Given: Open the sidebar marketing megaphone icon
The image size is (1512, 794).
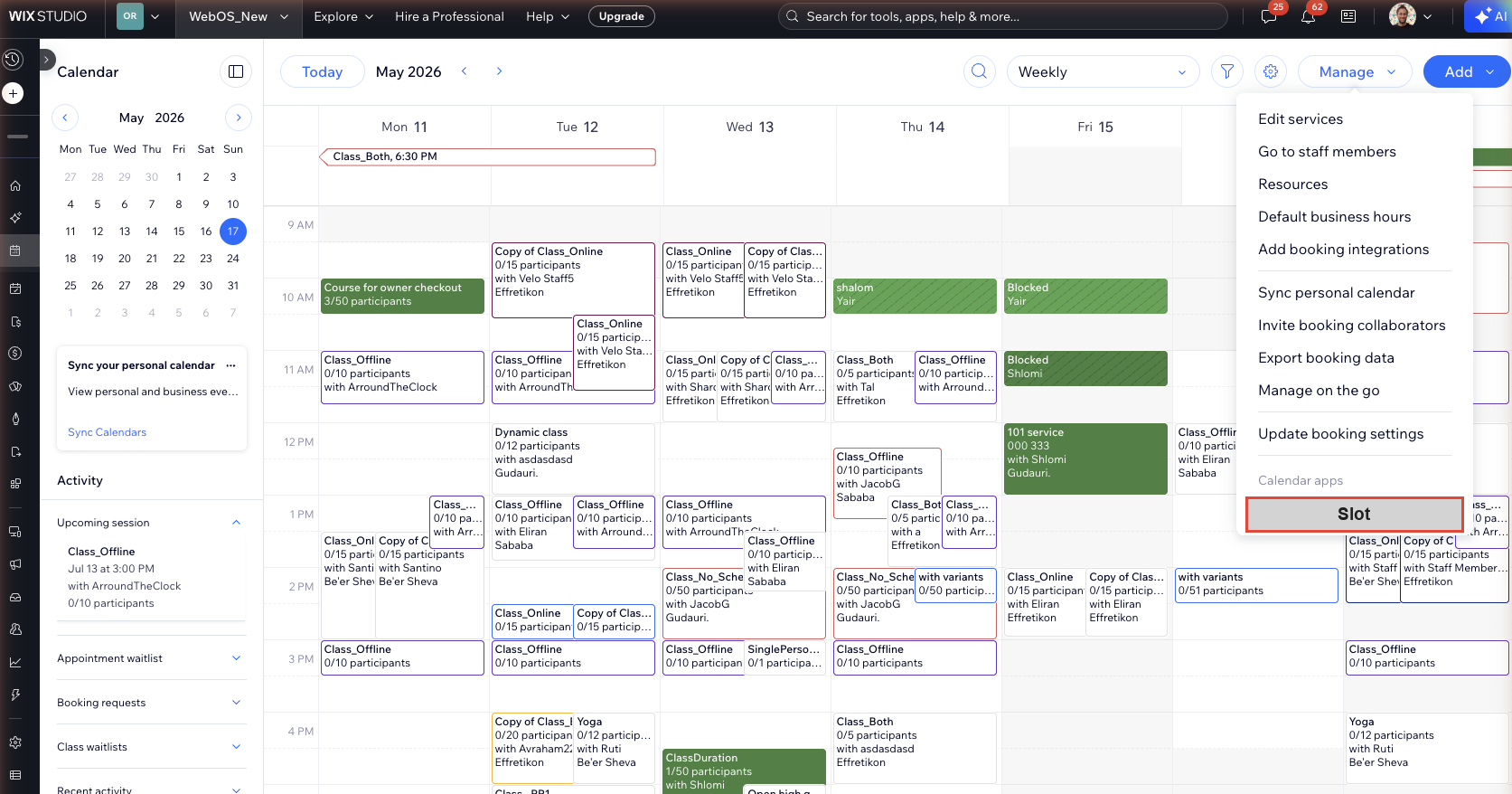Looking at the screenshot, I should pyautogui.click(x=15, y=564).
